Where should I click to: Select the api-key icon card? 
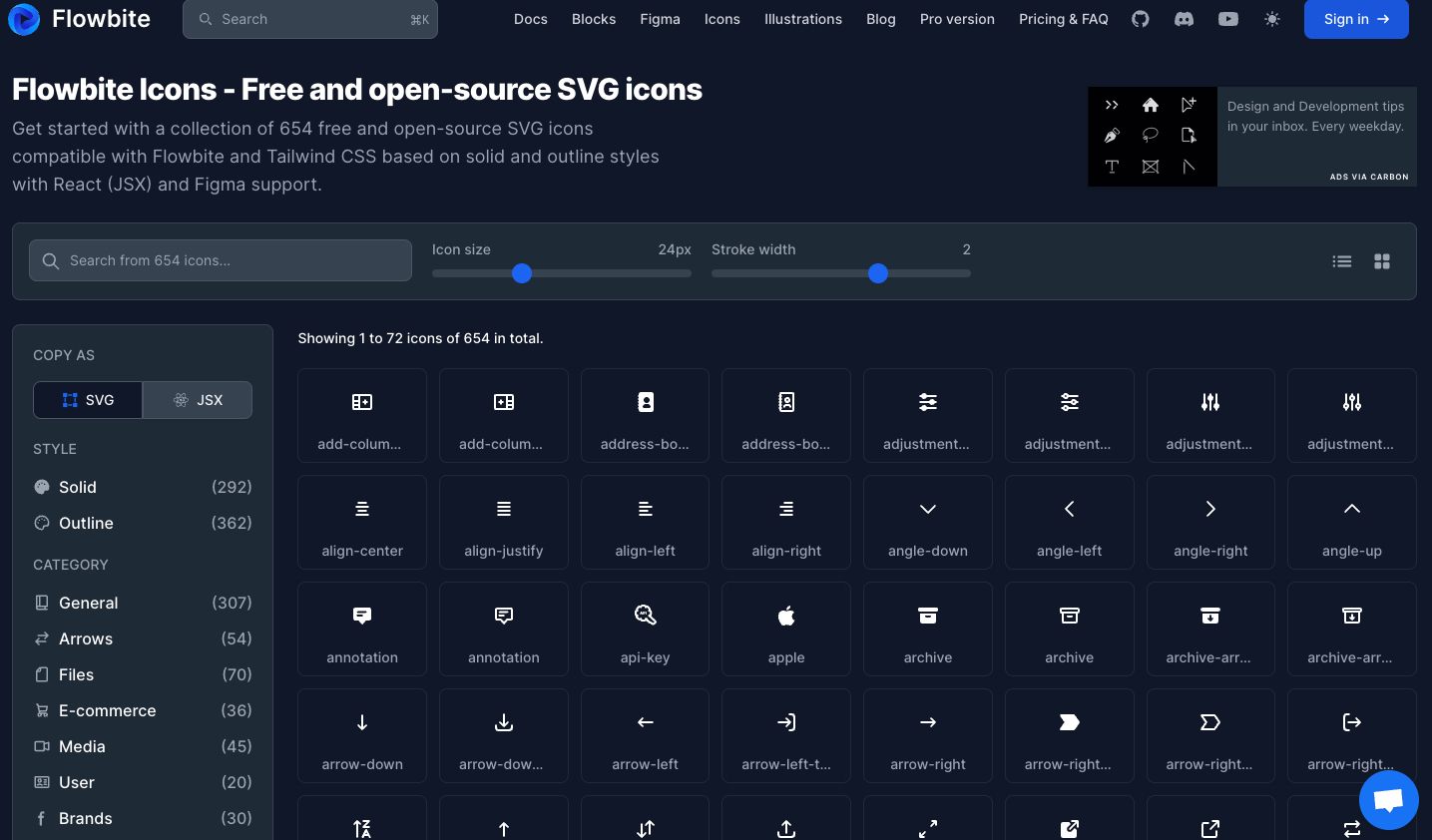(645, 630)
